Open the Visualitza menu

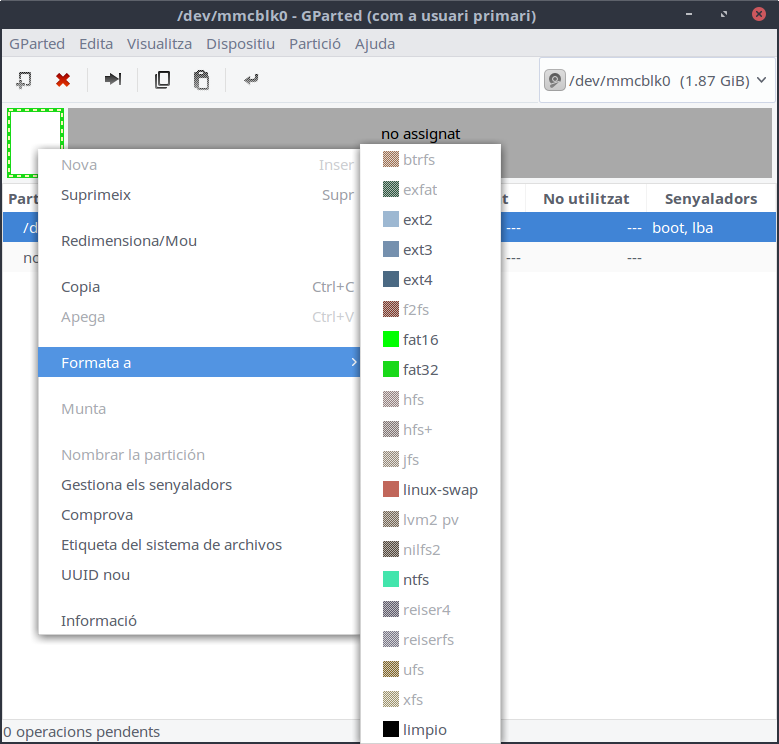pos(159,44)
